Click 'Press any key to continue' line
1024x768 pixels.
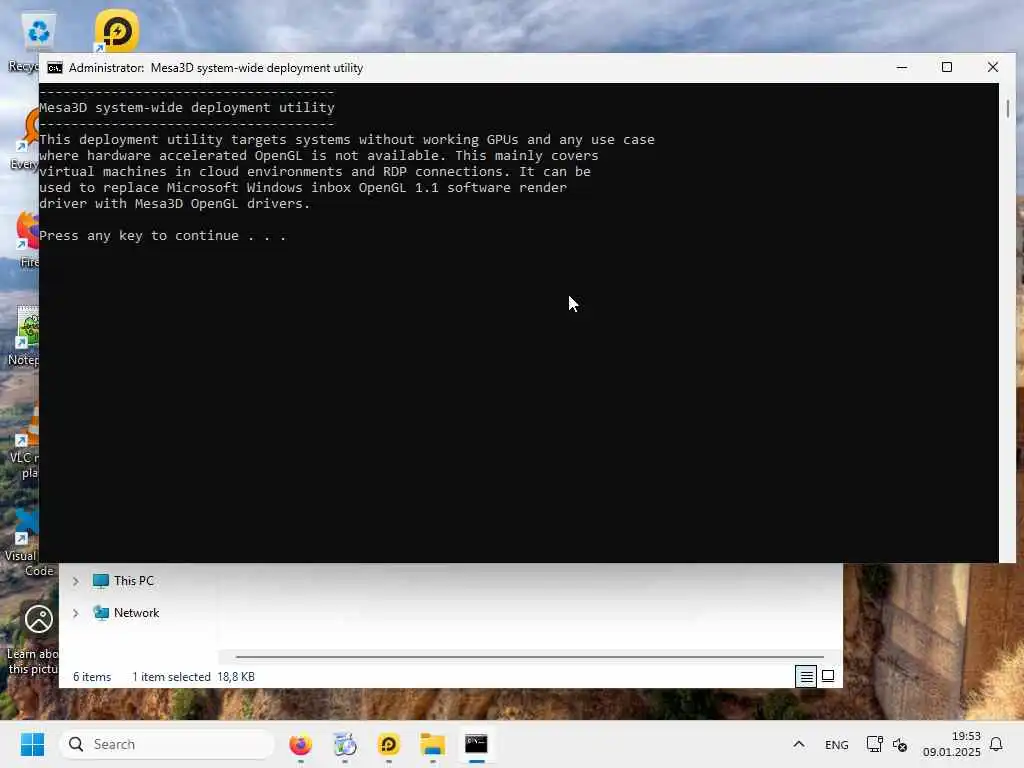(x=163, y=236)
